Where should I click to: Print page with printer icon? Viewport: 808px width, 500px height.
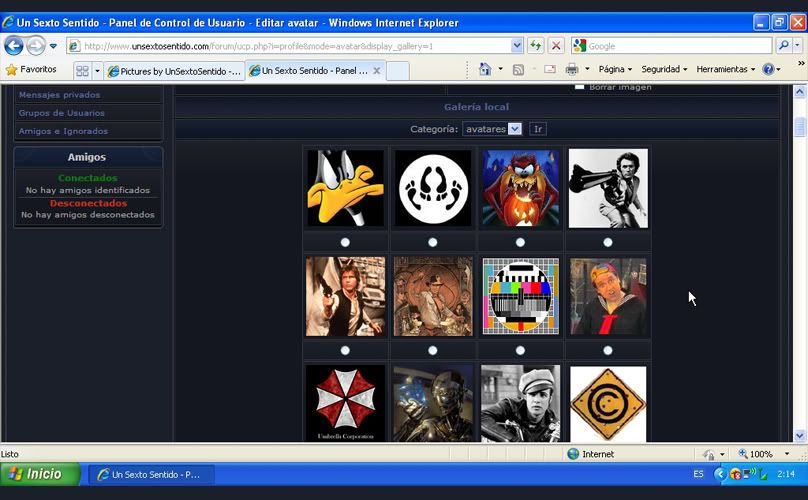coord(572,69)
